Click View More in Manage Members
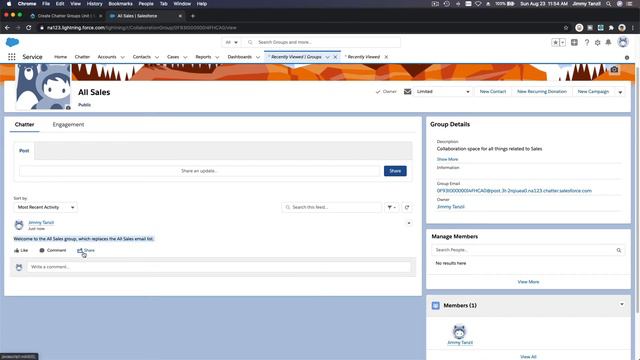 click(x=528, y=282)
